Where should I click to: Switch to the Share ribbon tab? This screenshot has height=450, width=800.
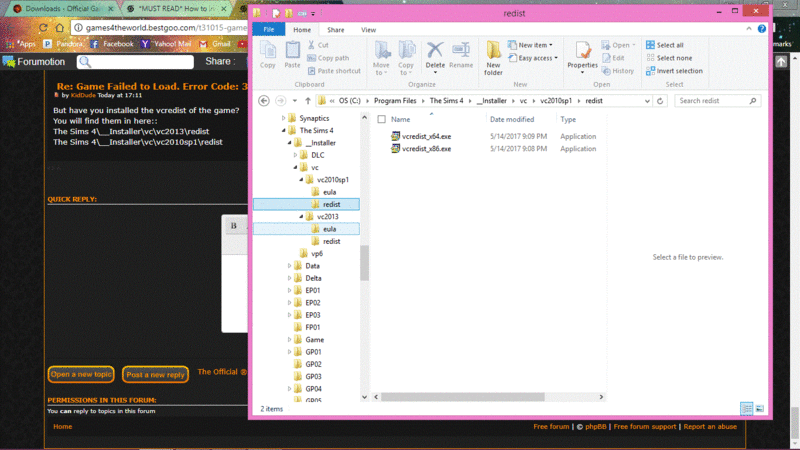coord(336,30)
